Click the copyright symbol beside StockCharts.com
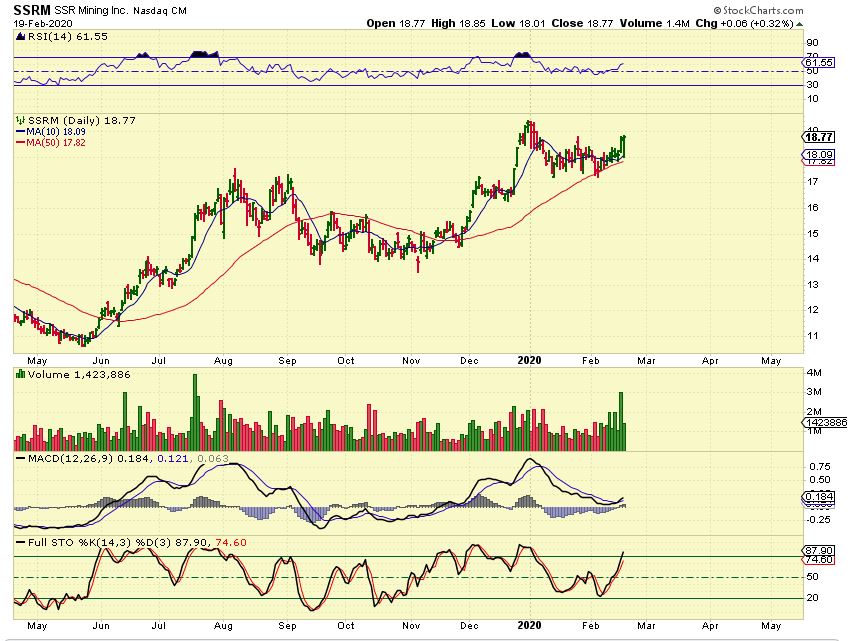850x641 pixels. (x=717, y=10)
